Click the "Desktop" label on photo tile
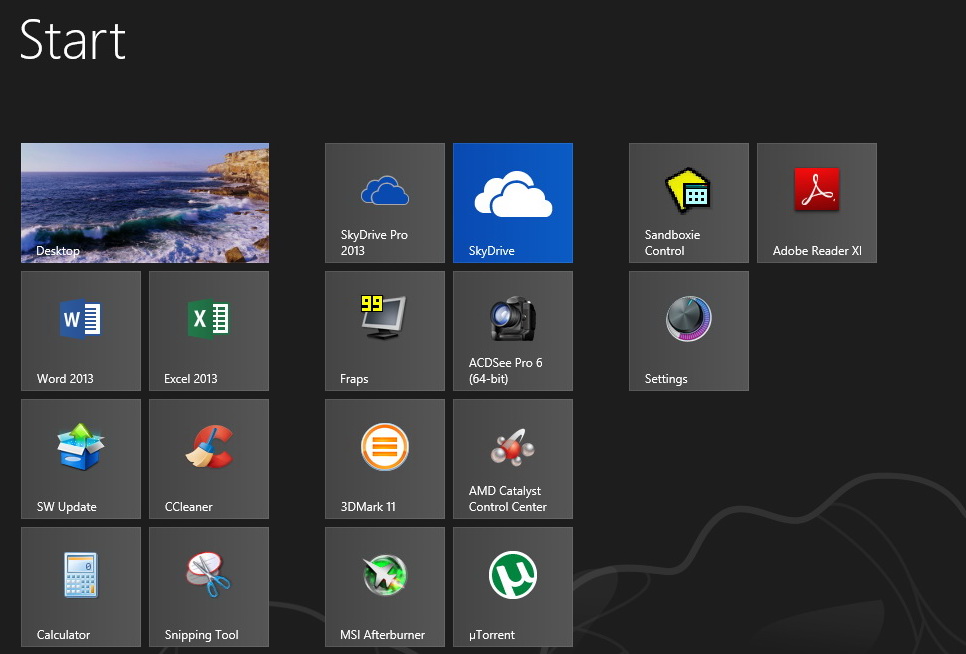Viewport: 966px width, 654px height. point(58,251)
